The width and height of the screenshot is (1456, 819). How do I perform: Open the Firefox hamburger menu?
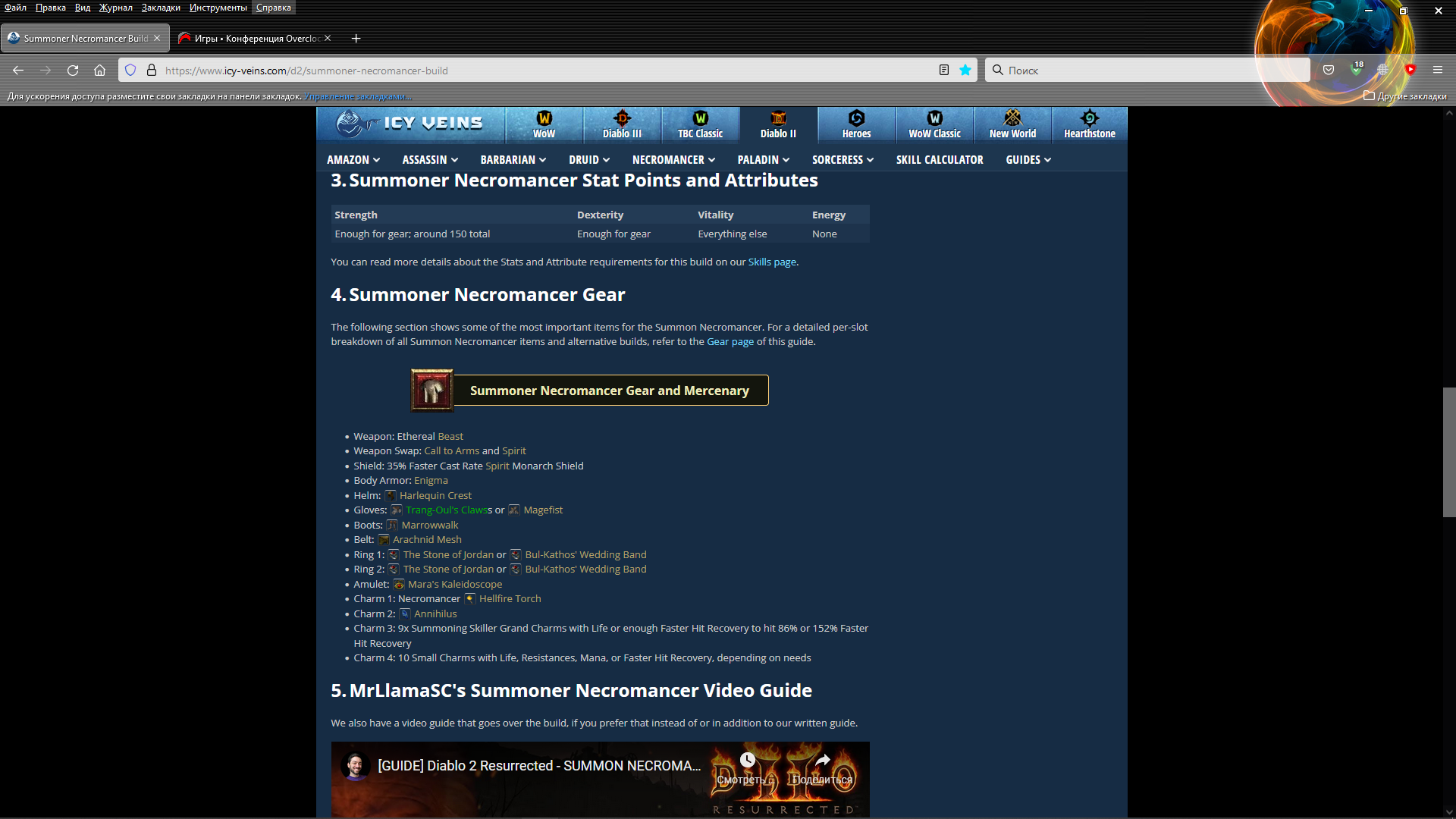pyautogui.click(x=1438, y=70)
